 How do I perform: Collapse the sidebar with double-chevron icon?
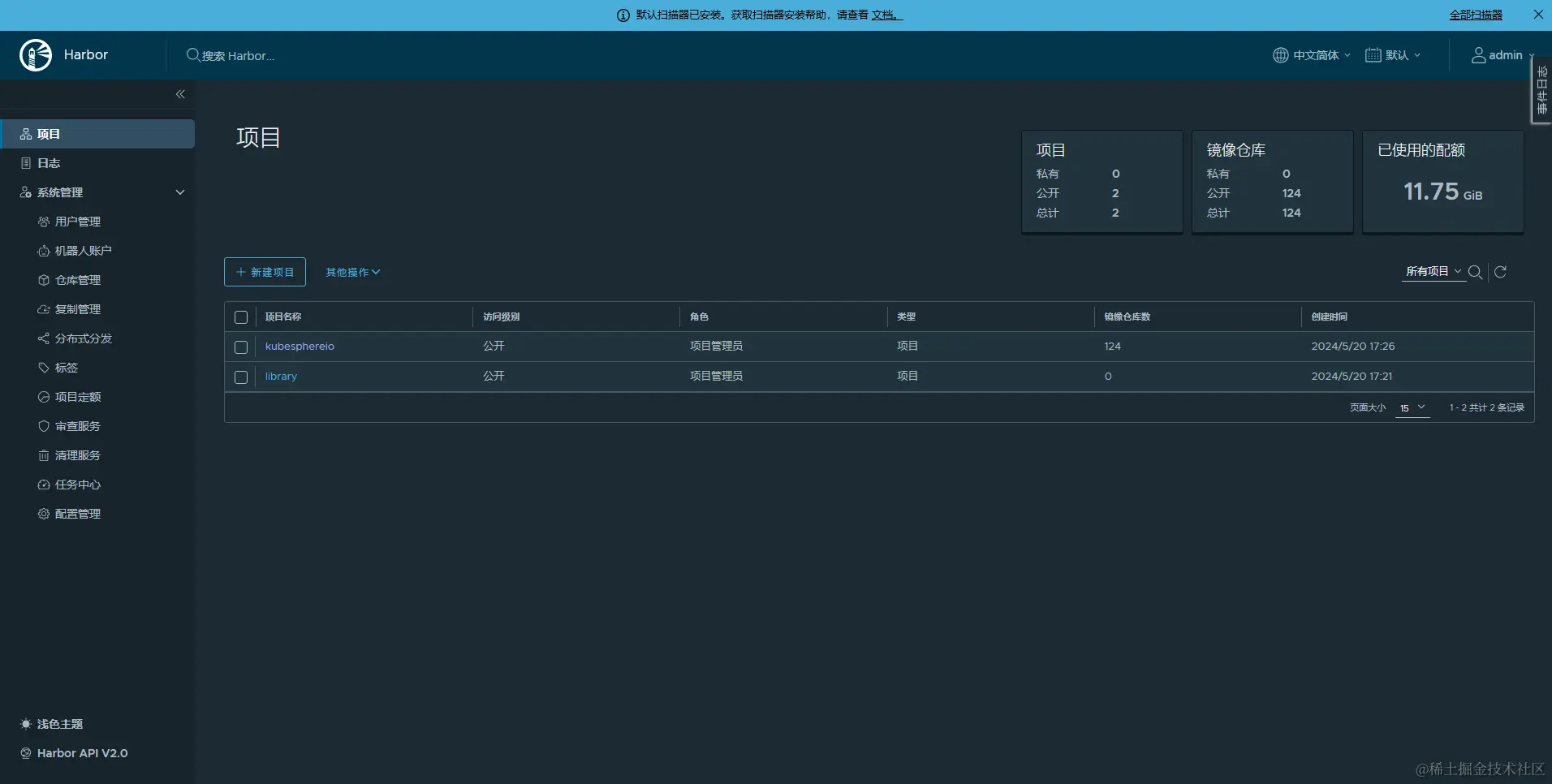click(x=180, y=94)
